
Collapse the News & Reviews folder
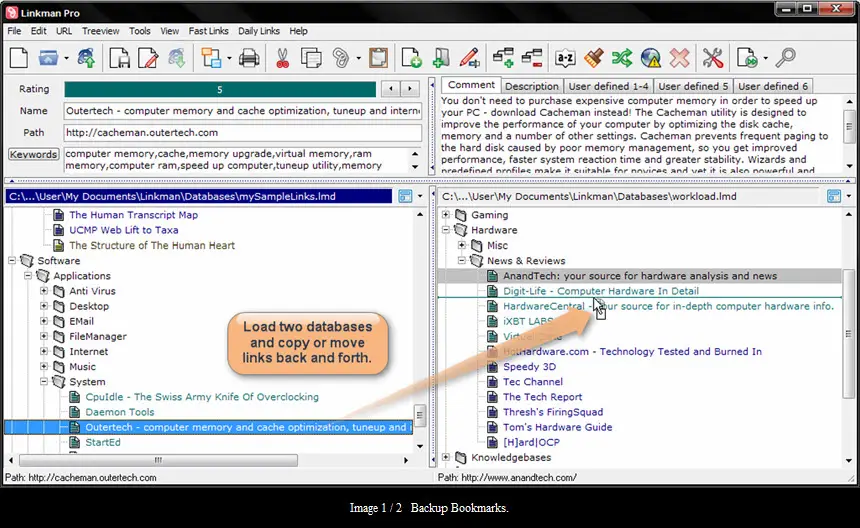462,260
